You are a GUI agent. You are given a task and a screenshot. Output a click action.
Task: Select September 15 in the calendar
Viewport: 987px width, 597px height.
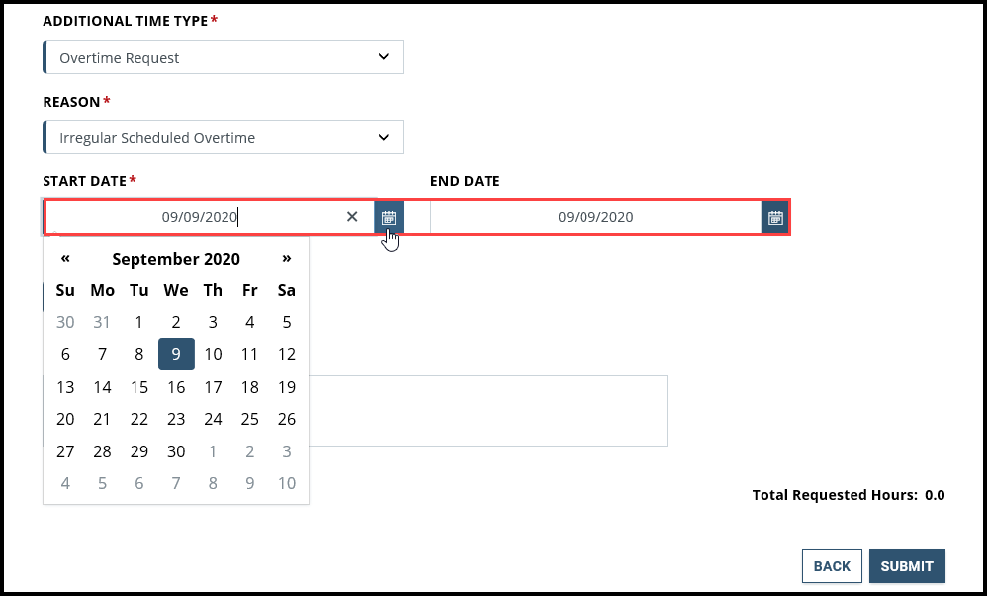click(x=139, y=387)
